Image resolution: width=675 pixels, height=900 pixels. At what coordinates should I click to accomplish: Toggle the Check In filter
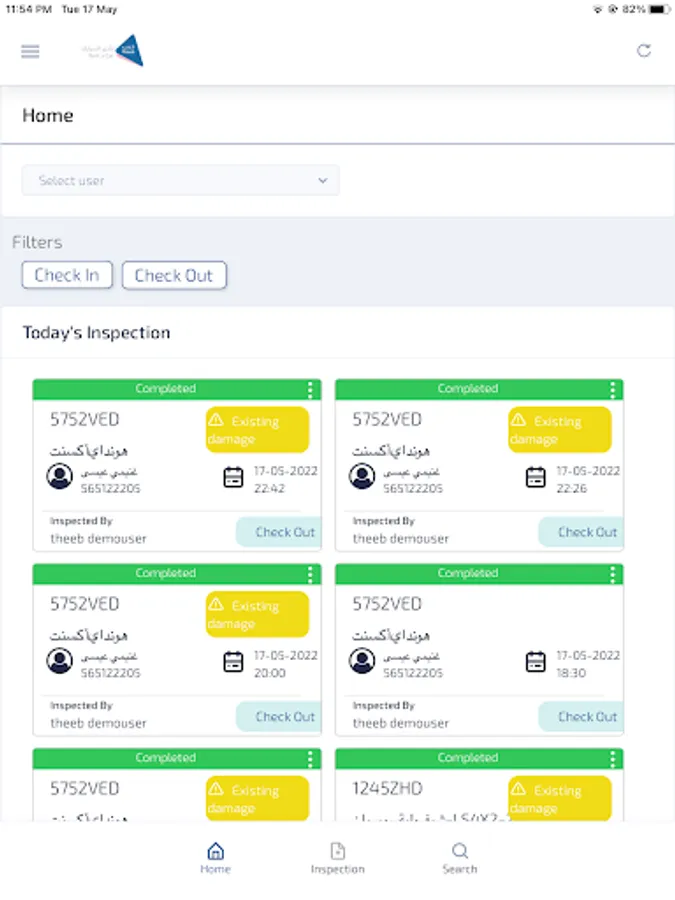point(67,276)
